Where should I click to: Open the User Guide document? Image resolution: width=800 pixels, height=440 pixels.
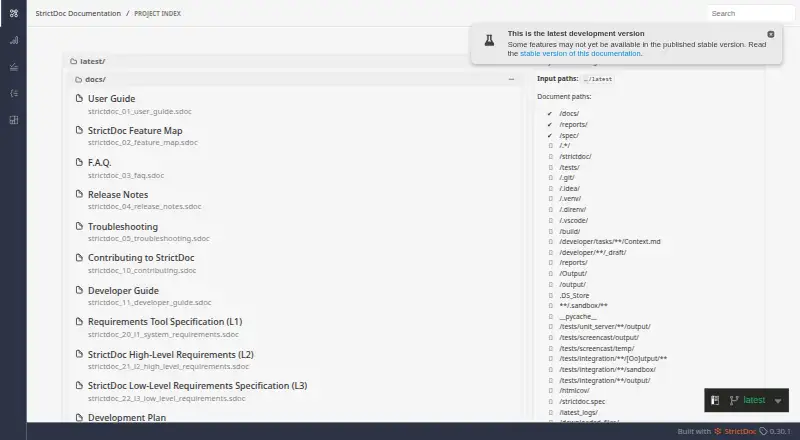pyautogui.click(x=111, y=99)
